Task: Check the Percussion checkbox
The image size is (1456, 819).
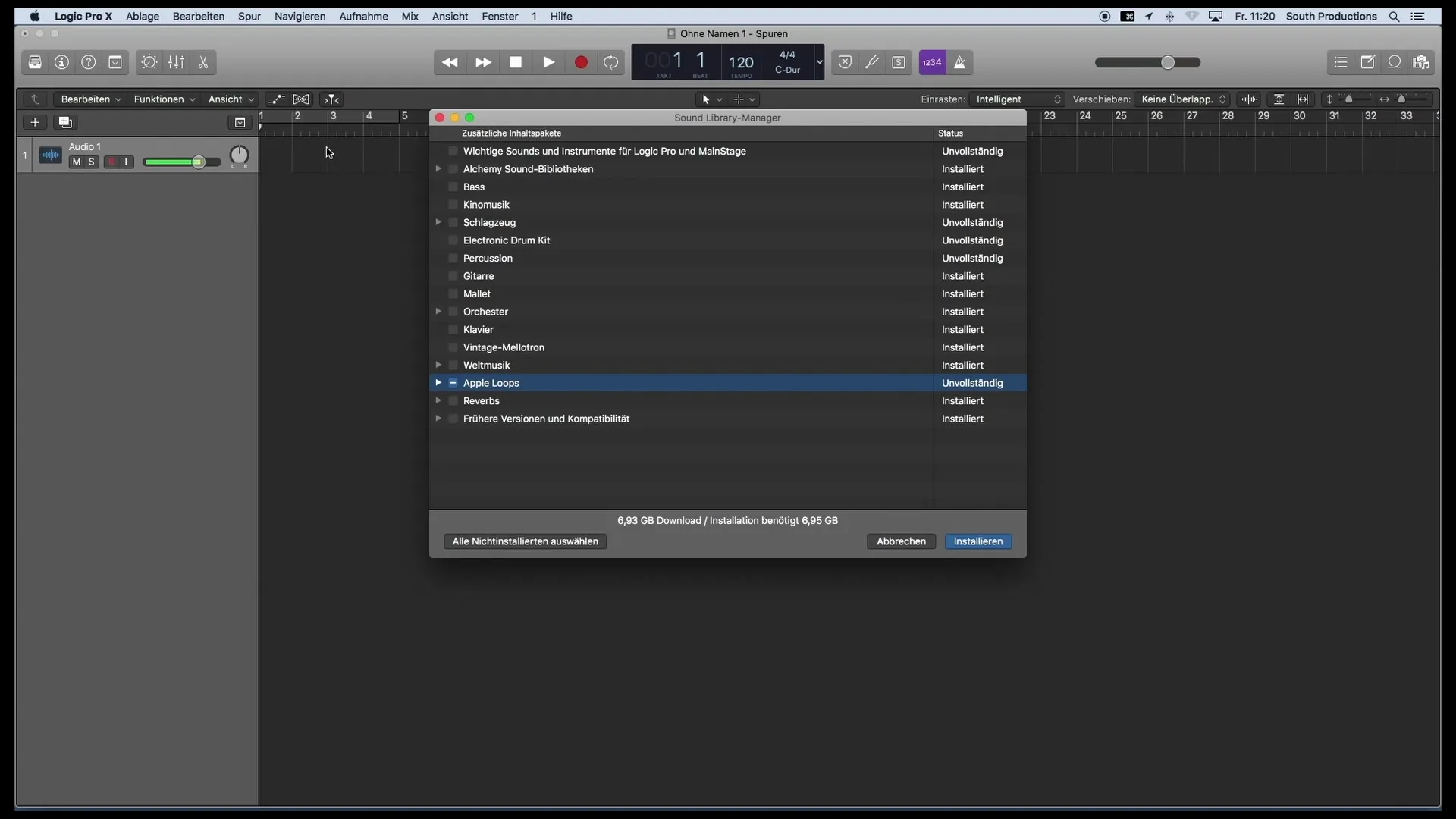Action: [x=453, y=258]
